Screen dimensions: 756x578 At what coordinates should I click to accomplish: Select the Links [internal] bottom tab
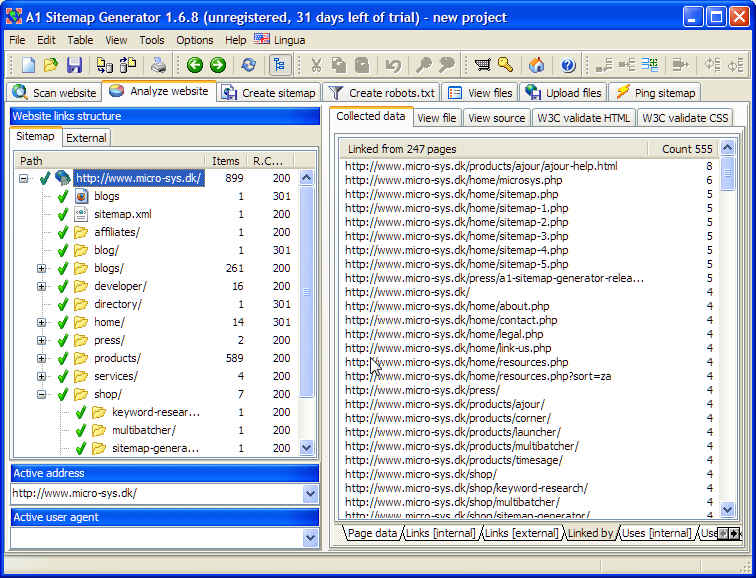(441, 533)
